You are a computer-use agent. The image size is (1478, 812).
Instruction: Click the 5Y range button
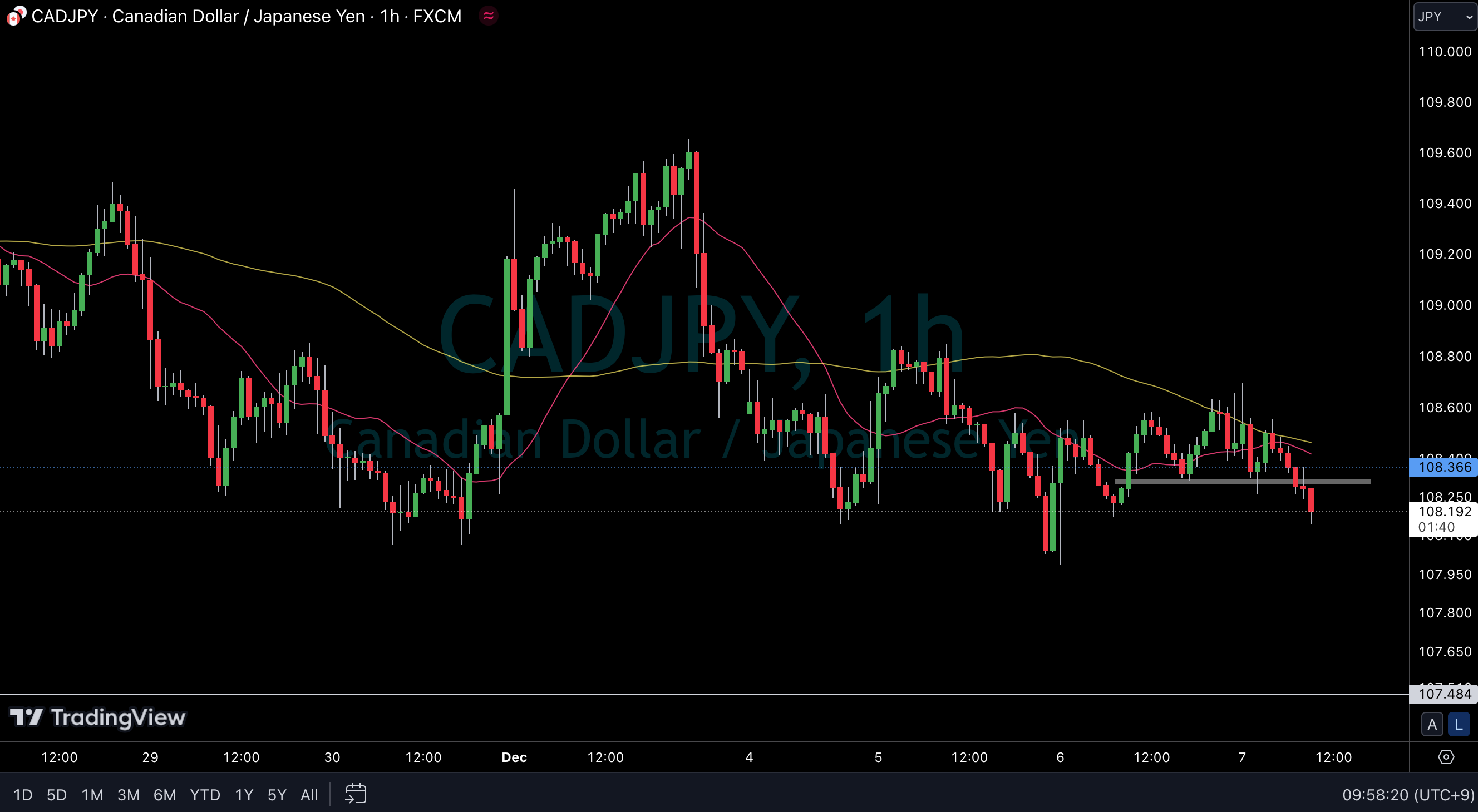pyautogui.click(x=277, y=794)
